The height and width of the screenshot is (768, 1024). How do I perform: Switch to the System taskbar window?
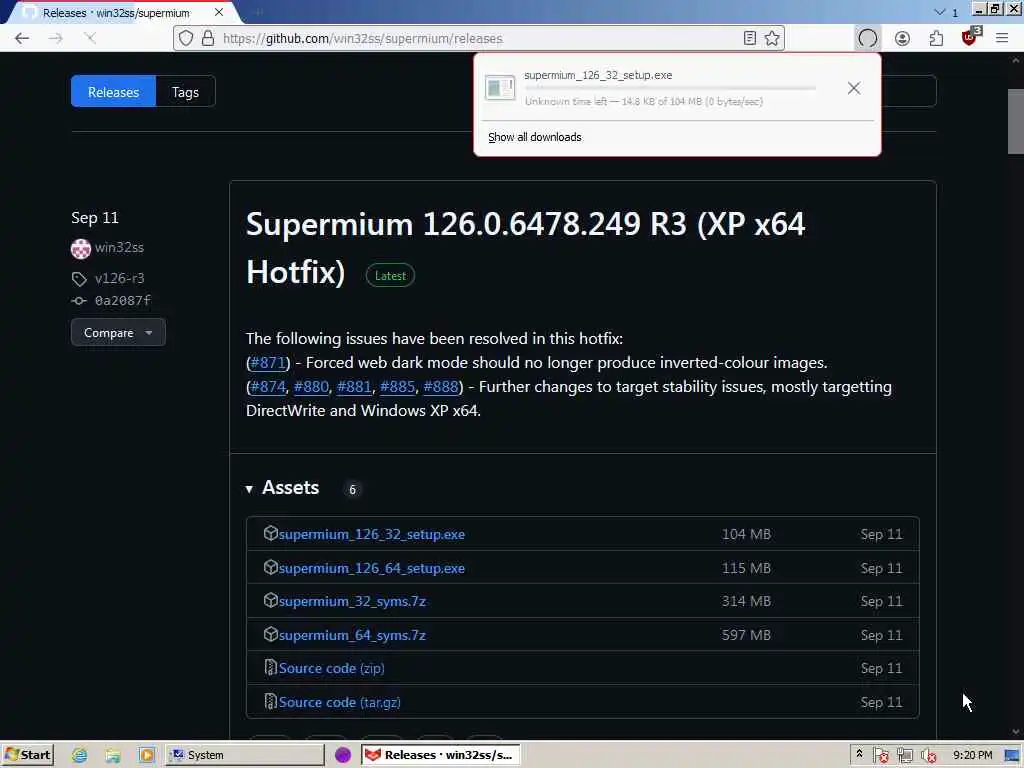point(245,755)
